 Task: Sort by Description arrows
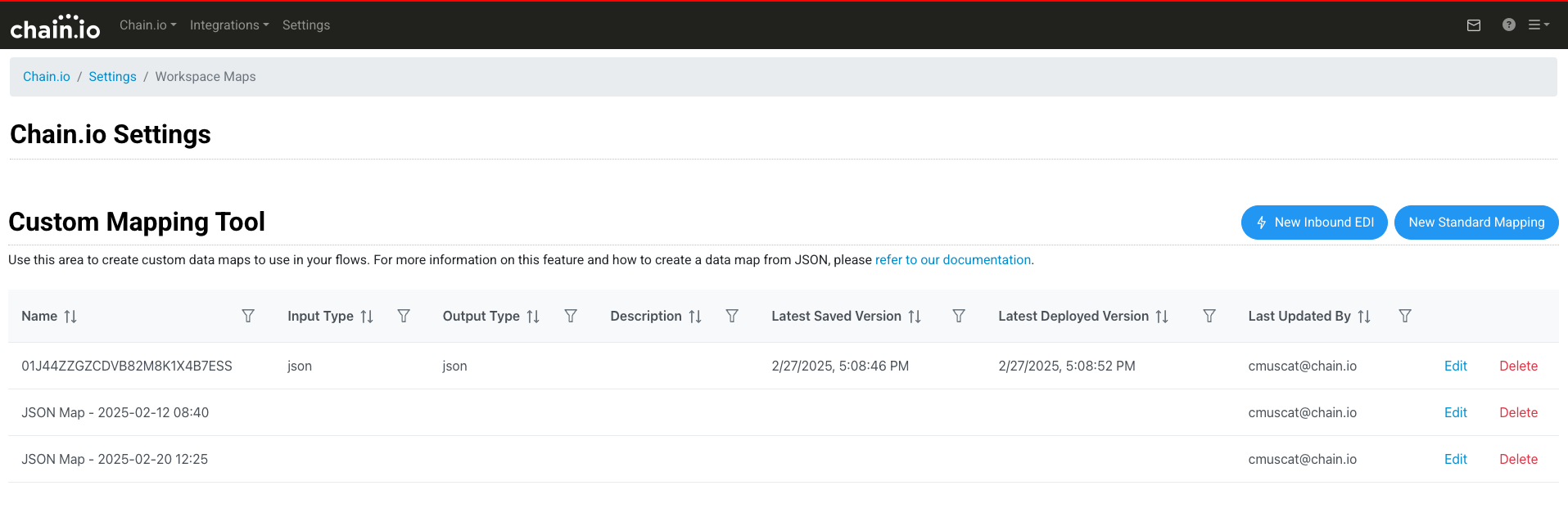pyautogui.click(x=695, y=317)
